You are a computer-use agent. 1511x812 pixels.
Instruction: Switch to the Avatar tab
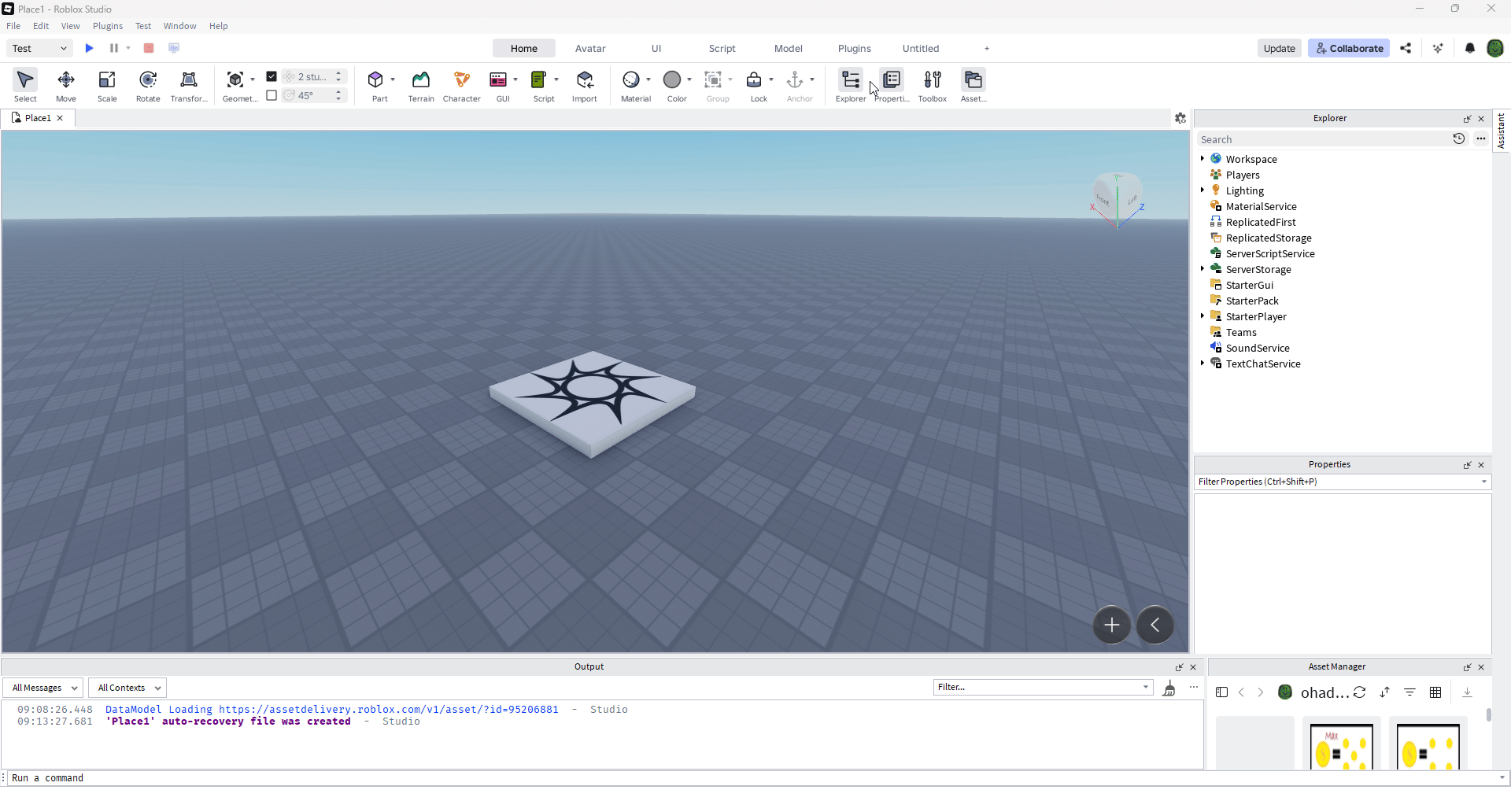(x=590, y=48)
